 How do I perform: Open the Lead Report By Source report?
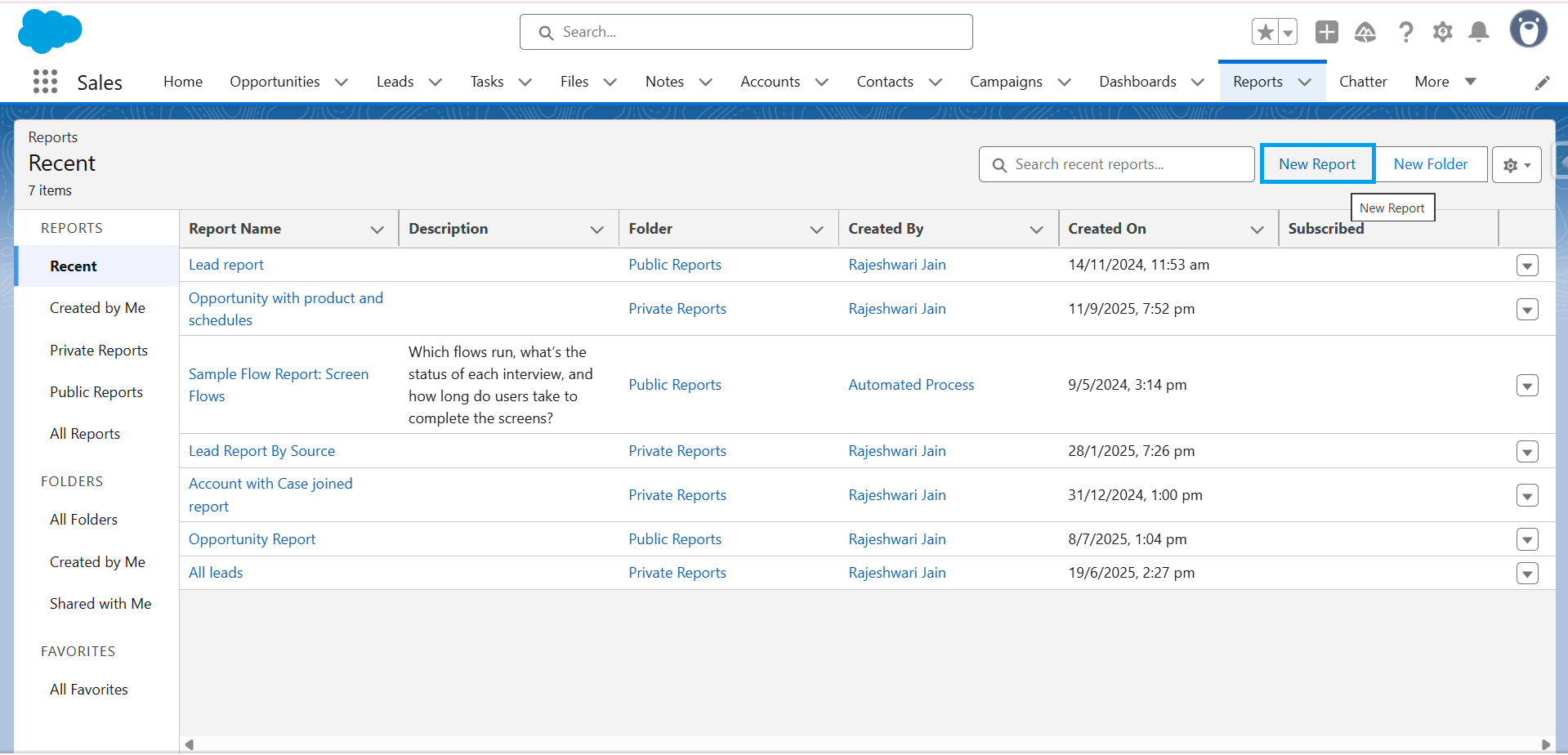(x=261, y=450)
